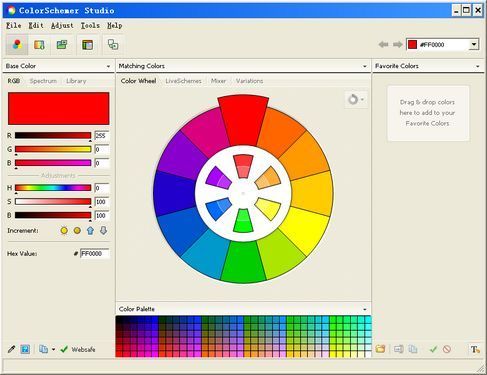The image size is (487, 375).
Task: Click the large red base color preview
Action: (59, 109)
